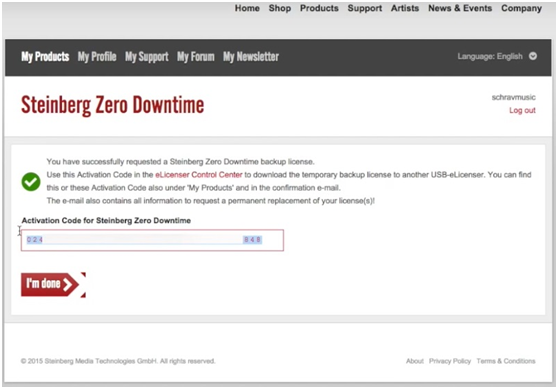The height and width of the screenshot is (389, 558).
Task: Click the 'Activation Code for Steinberg Zero Downtime' label
Action: pos(106,221)
